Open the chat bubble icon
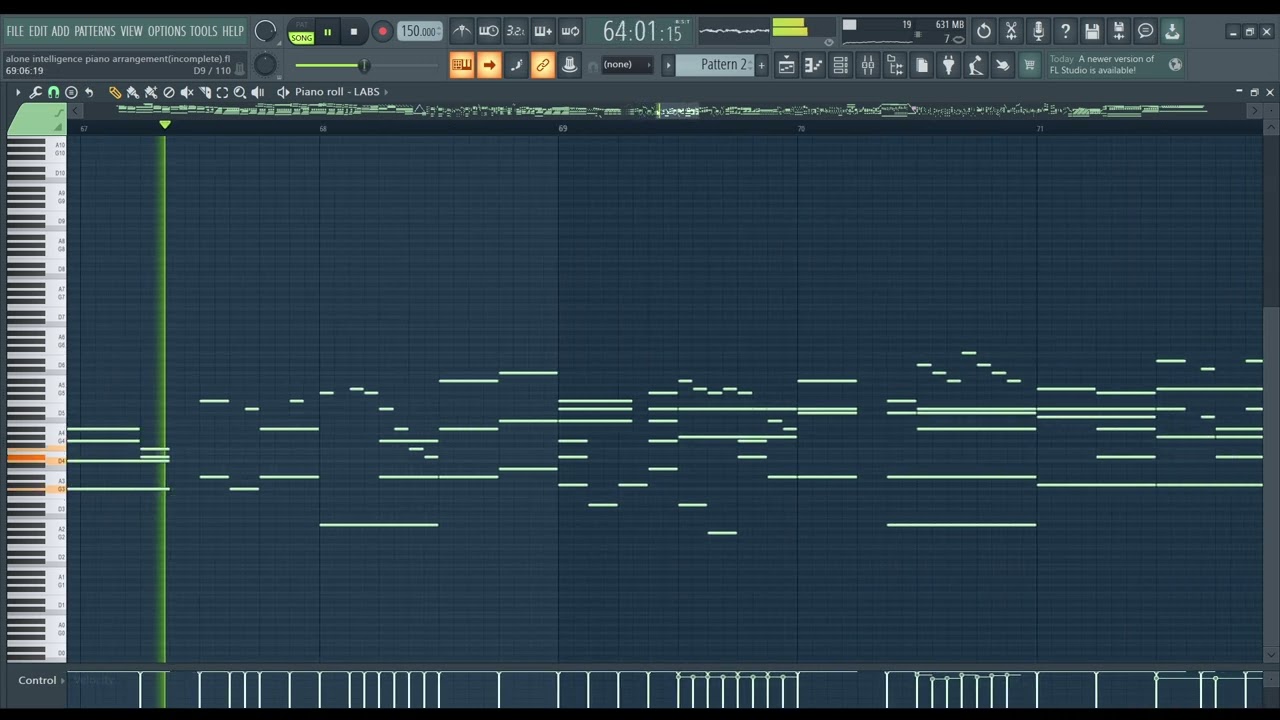 click(x=1146, y=32)
